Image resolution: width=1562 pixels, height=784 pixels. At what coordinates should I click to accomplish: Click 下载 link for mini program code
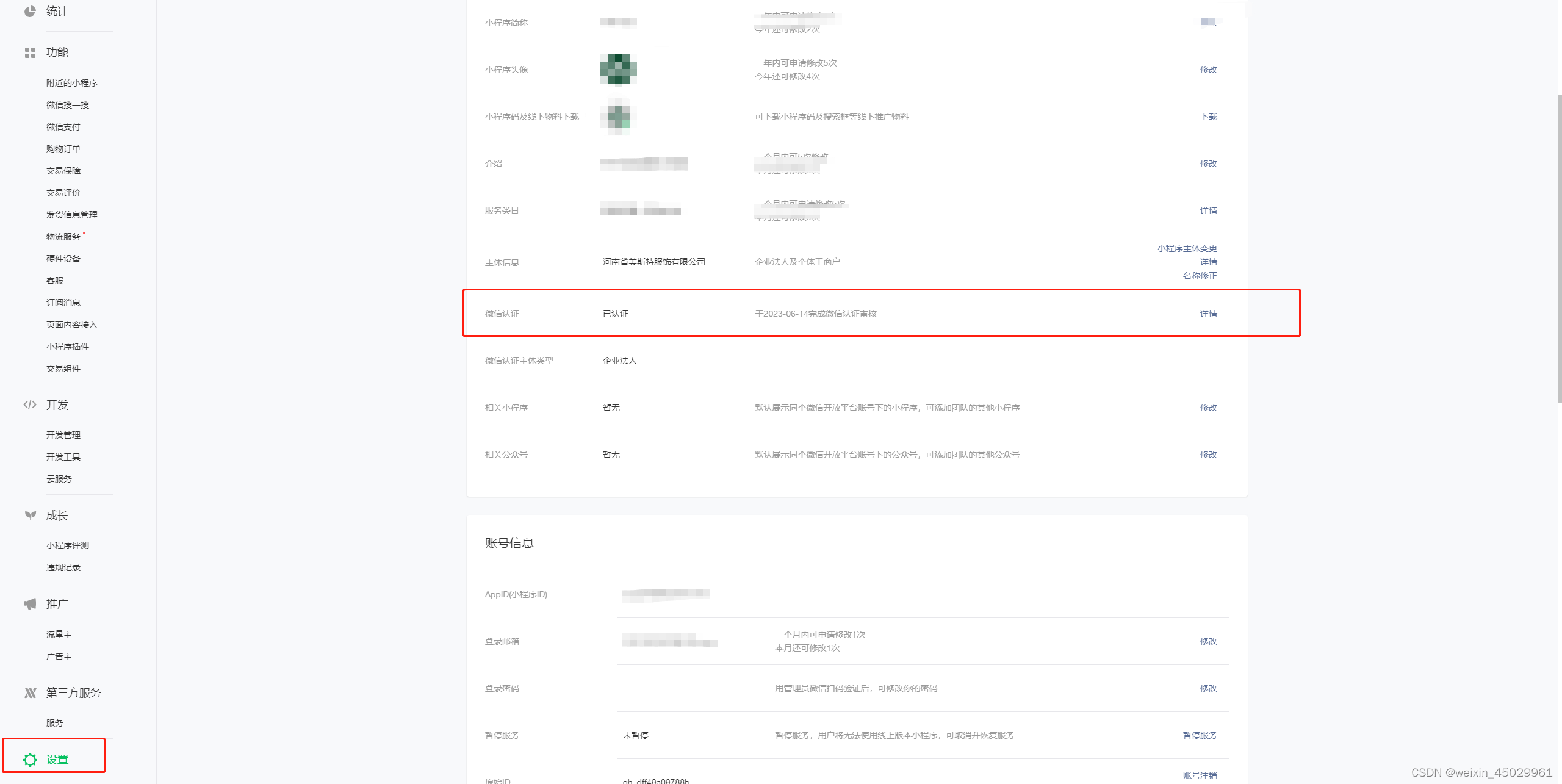[x=1208, y=117]
